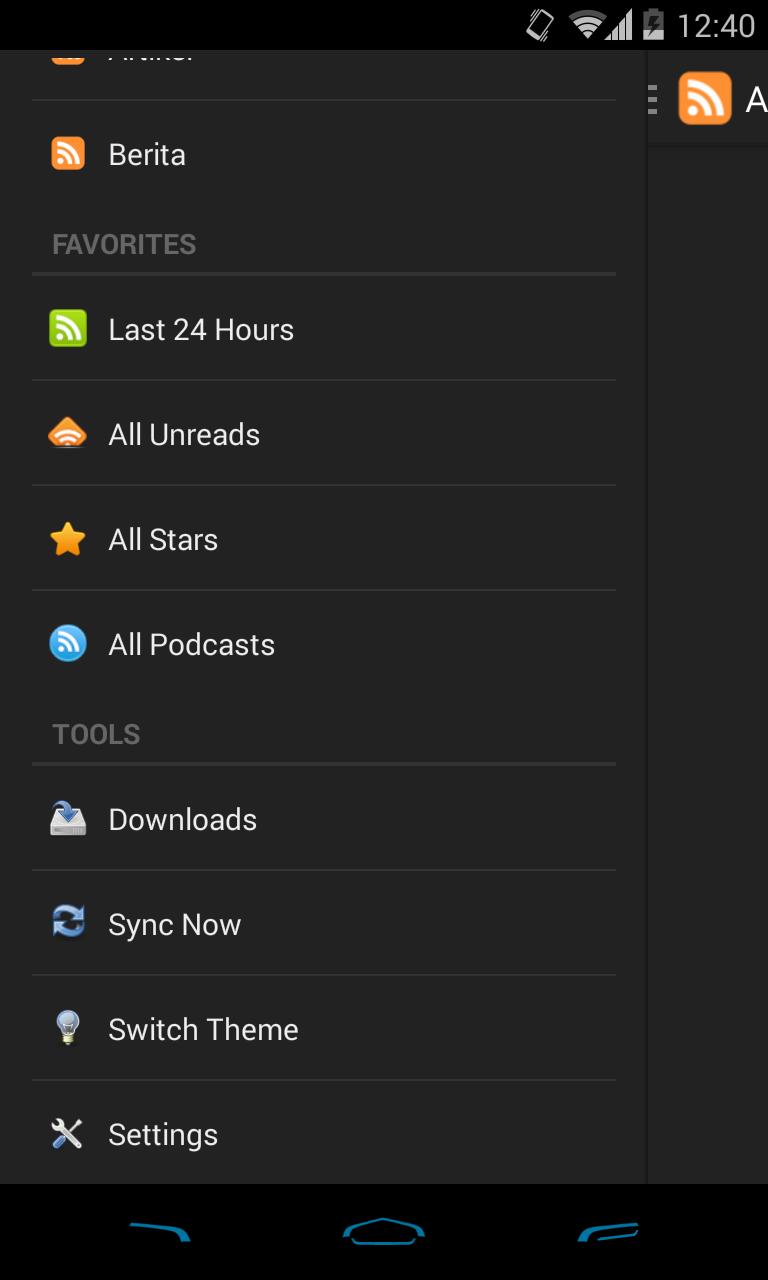This screenshot has width=768, height=1280.
Task: Open Settings from the drawer
Action: (x=163, y=1135)
